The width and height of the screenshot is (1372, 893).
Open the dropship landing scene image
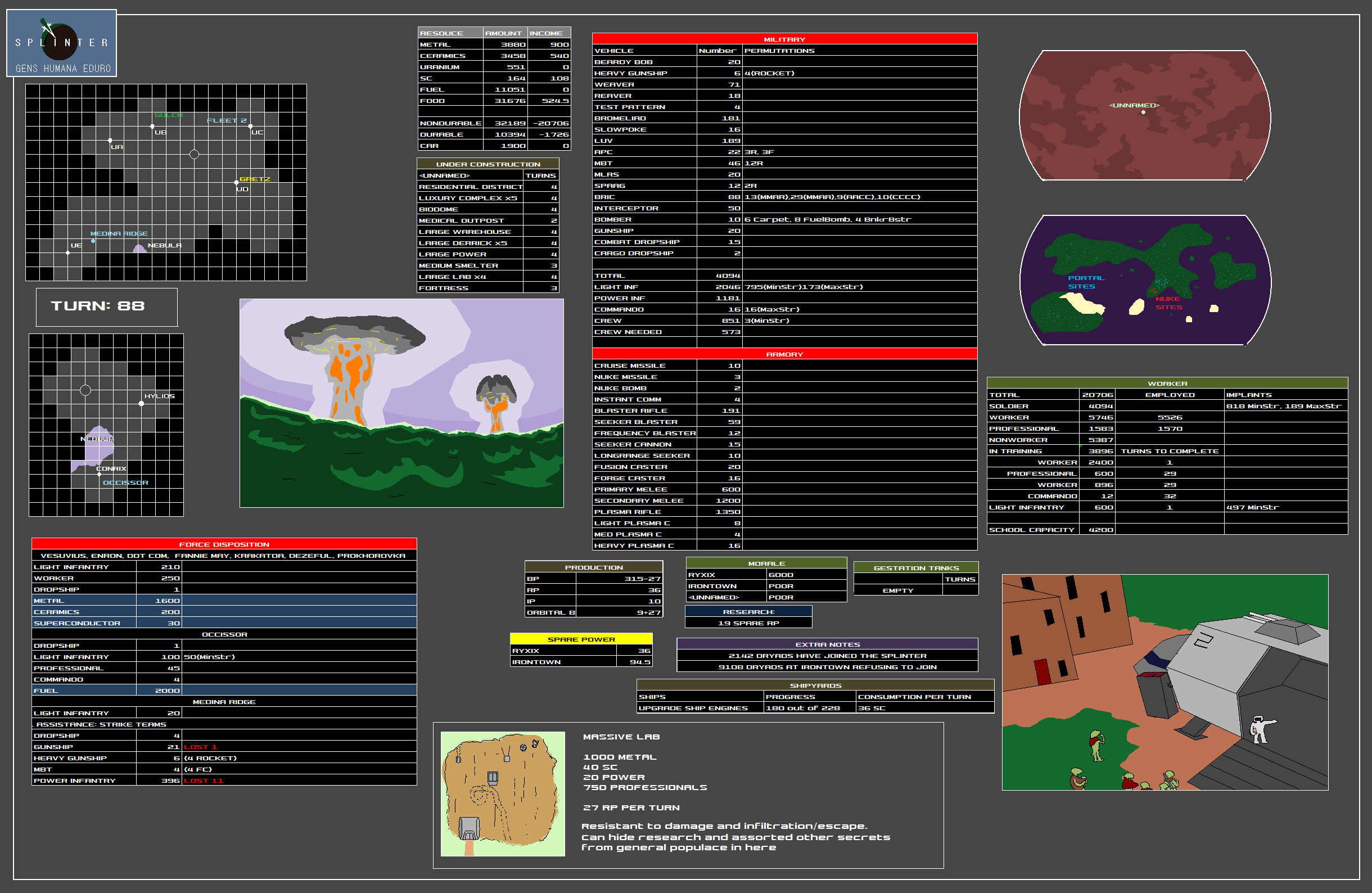(1165, 682)
